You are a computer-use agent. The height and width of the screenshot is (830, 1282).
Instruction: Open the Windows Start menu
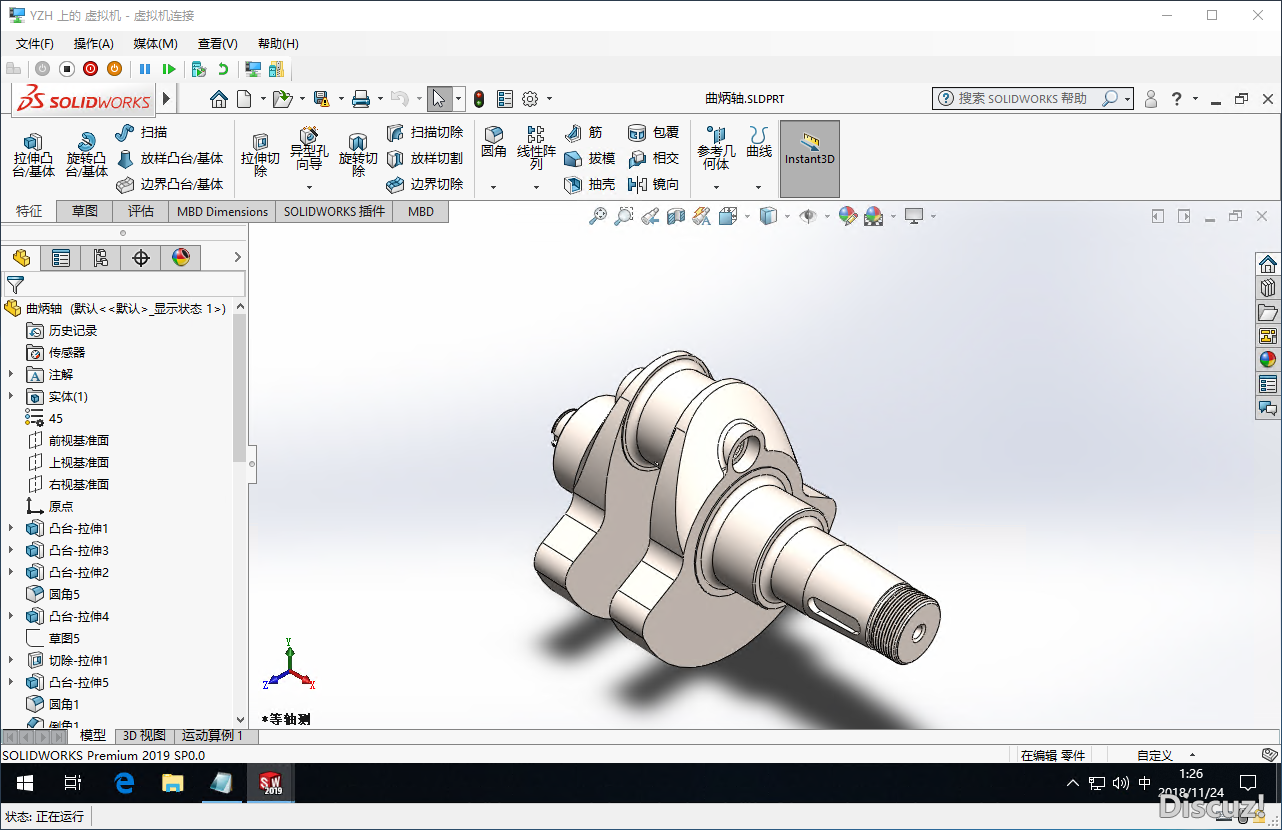(24, 782)
